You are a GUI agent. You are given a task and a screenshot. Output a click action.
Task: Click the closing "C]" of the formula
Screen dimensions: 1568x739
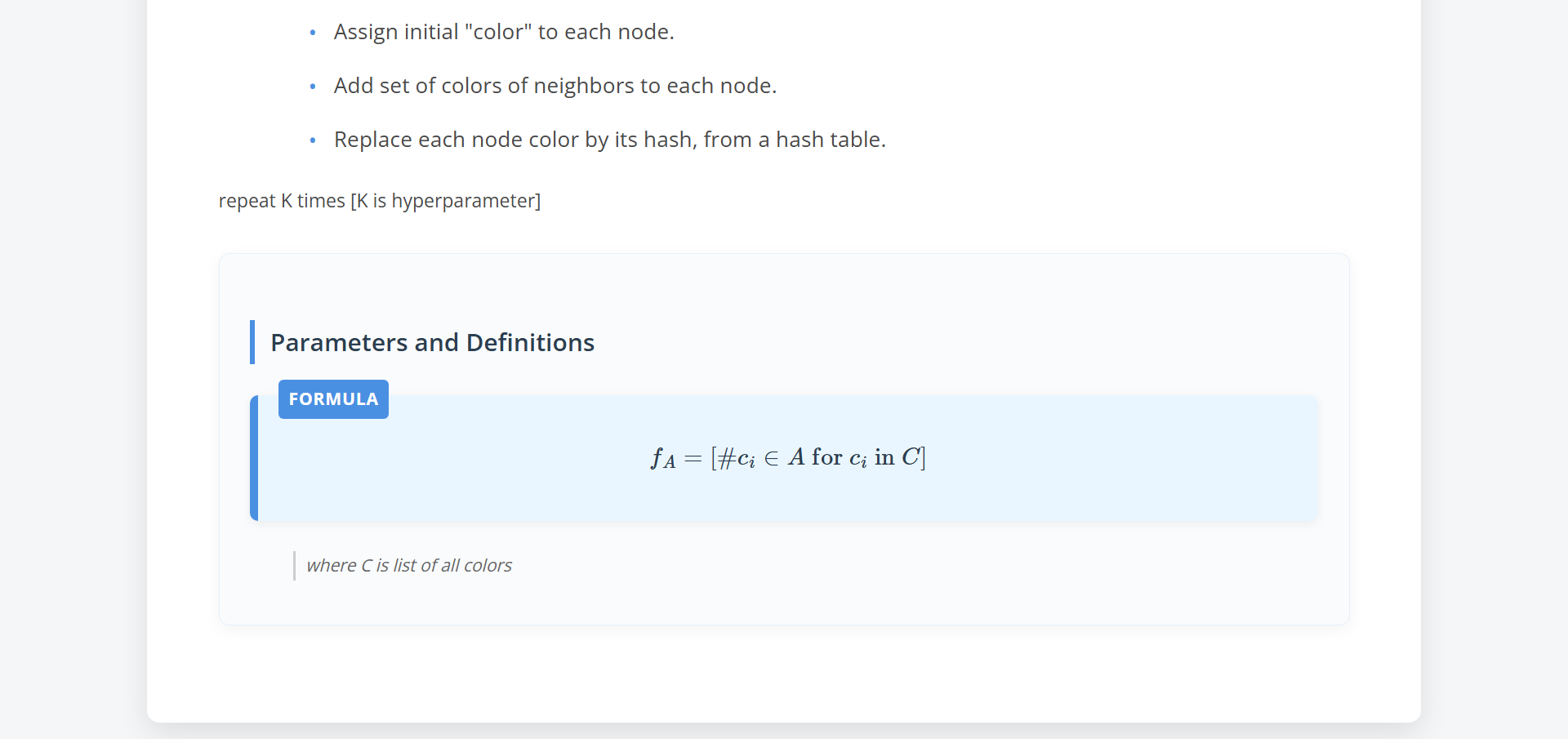[914, 457]
